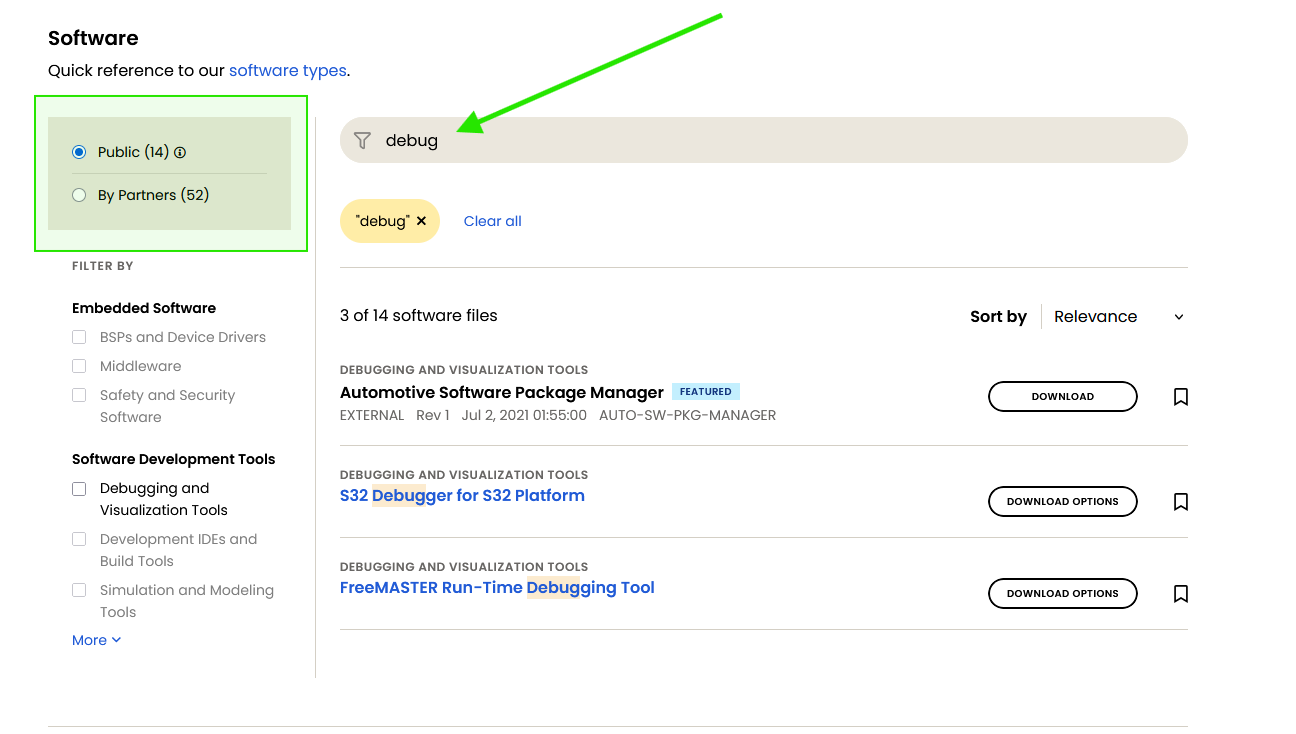Check the BSPs and Device Drivers checkbox

pyautogui.click(x=79, y=338)
